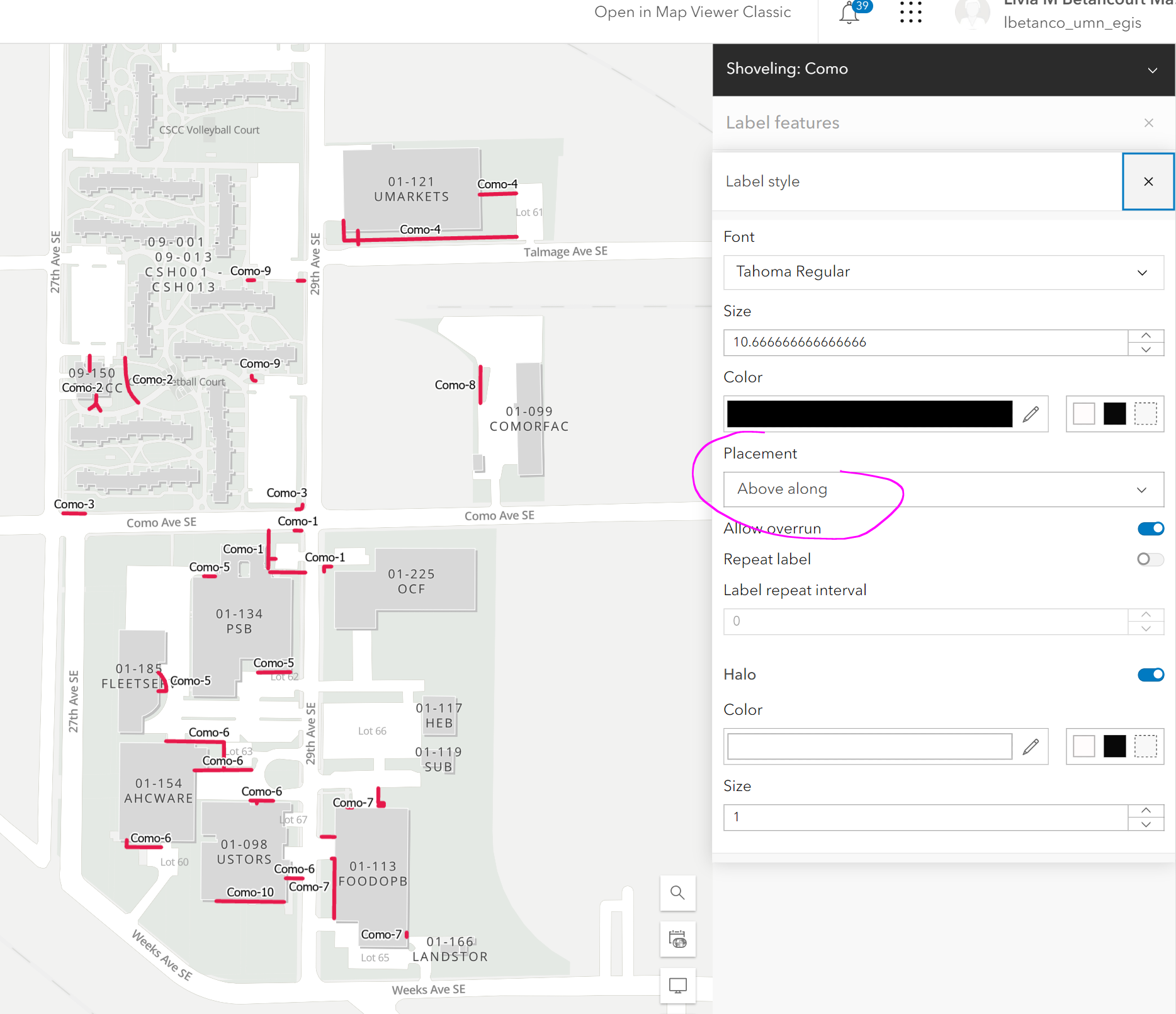
Task: Disable the Allow overrun toggle
Action: 1151,528
